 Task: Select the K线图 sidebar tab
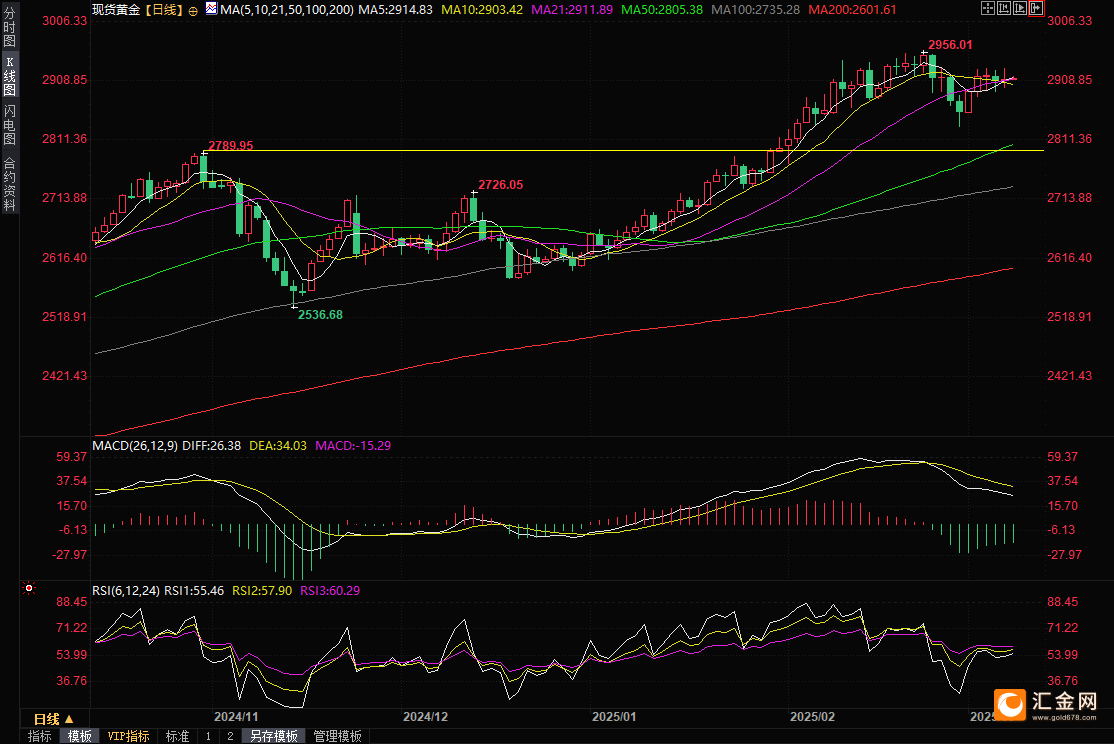[9, 76]
